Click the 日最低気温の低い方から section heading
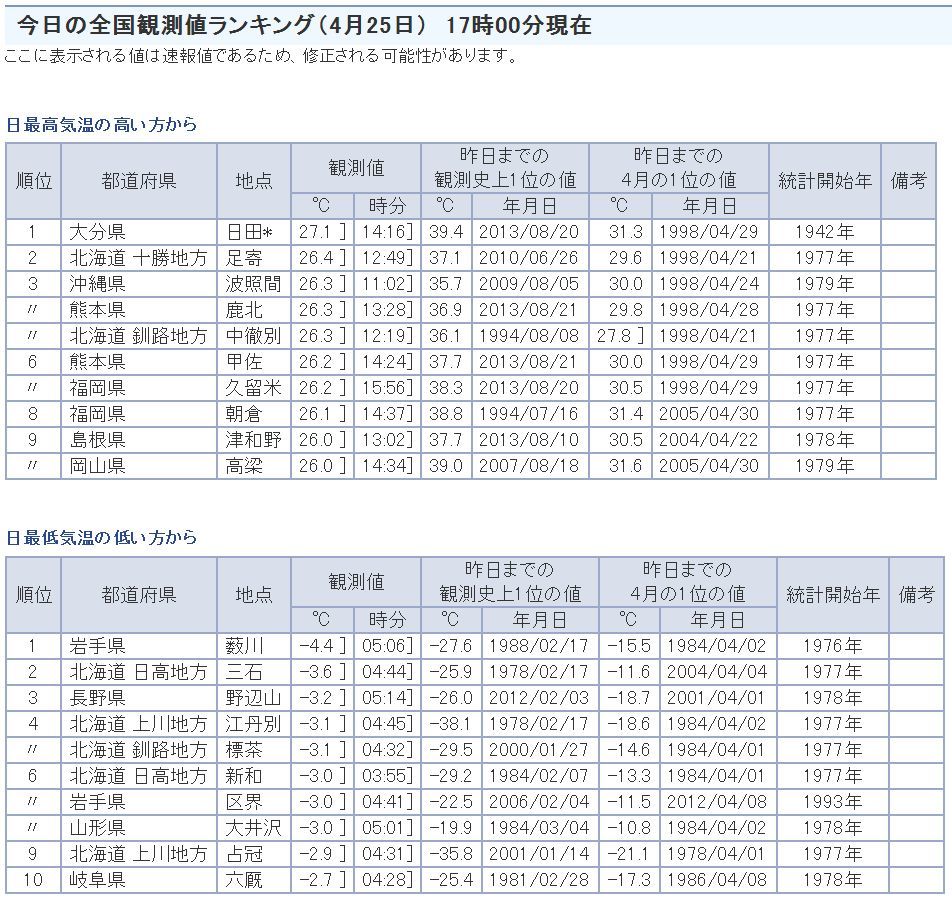Image resolution: width=952 pixels, height=904 pixels. (x=101, y=538)
